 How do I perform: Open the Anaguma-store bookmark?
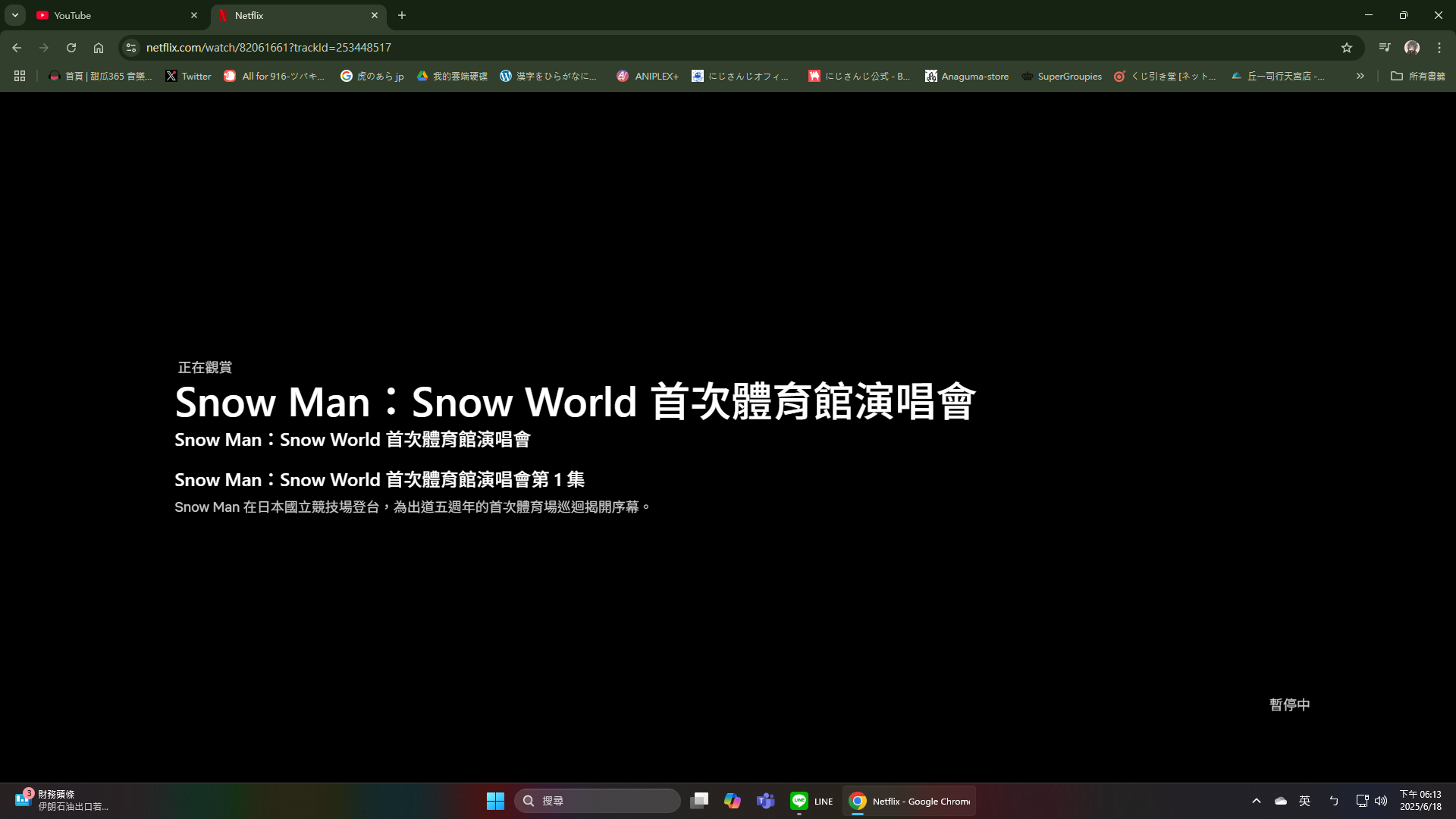967,76
